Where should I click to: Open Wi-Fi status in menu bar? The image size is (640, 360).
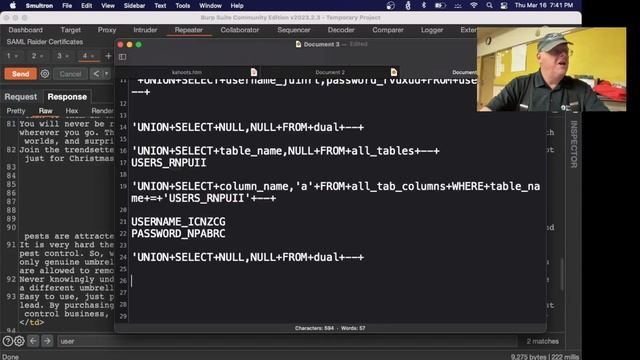(x=474, y=5)
